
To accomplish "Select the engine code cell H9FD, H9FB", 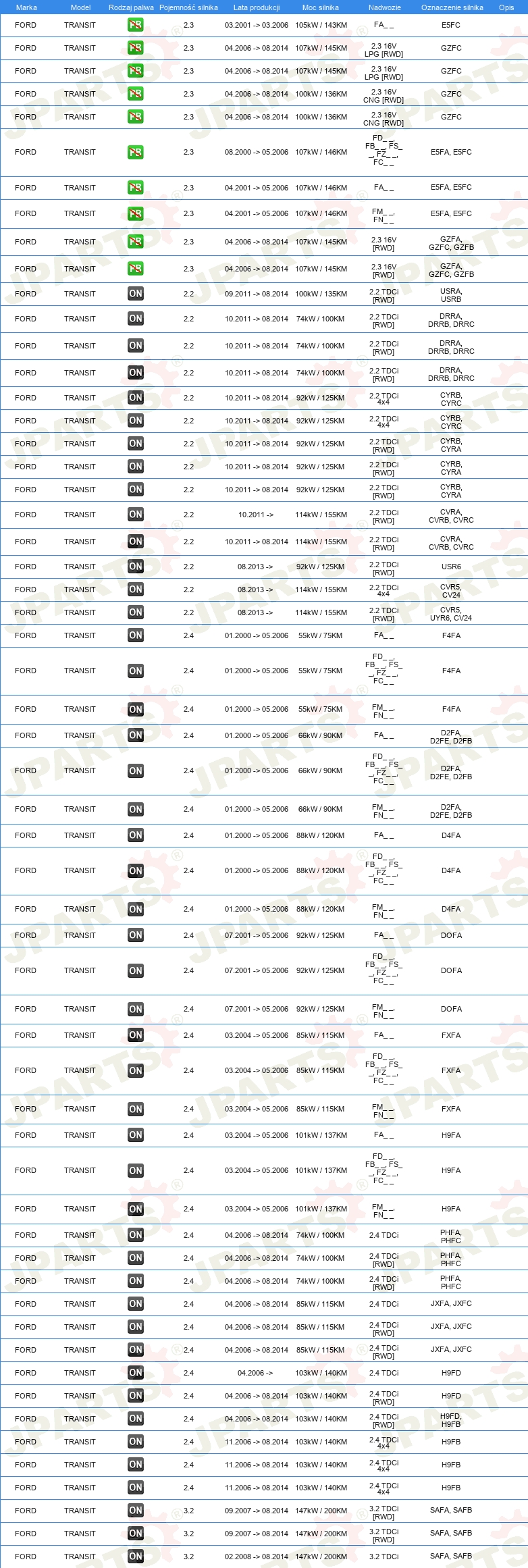I will 451,1420.
